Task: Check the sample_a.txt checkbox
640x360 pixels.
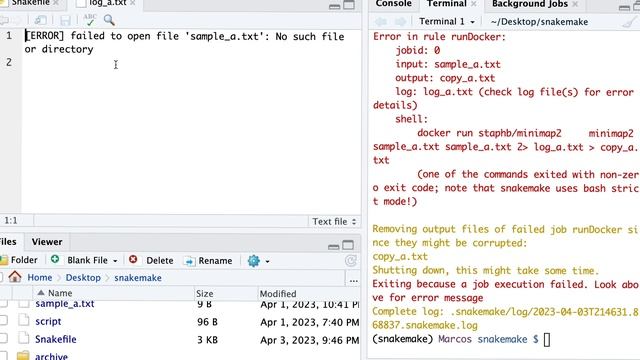Action: [x=4, y=304]
